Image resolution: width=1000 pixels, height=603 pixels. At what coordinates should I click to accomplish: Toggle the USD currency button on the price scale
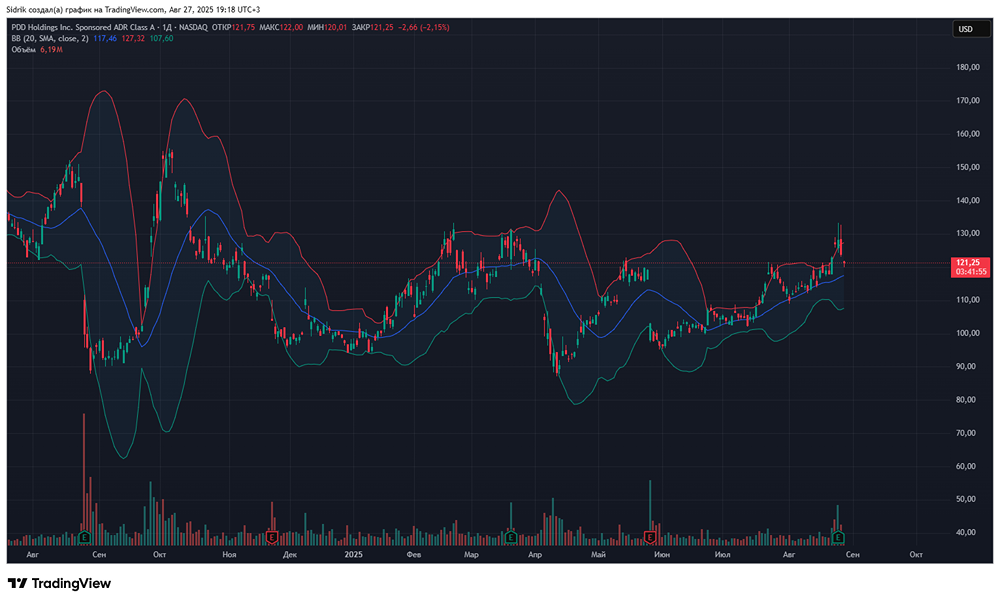(x=967, y=29)
